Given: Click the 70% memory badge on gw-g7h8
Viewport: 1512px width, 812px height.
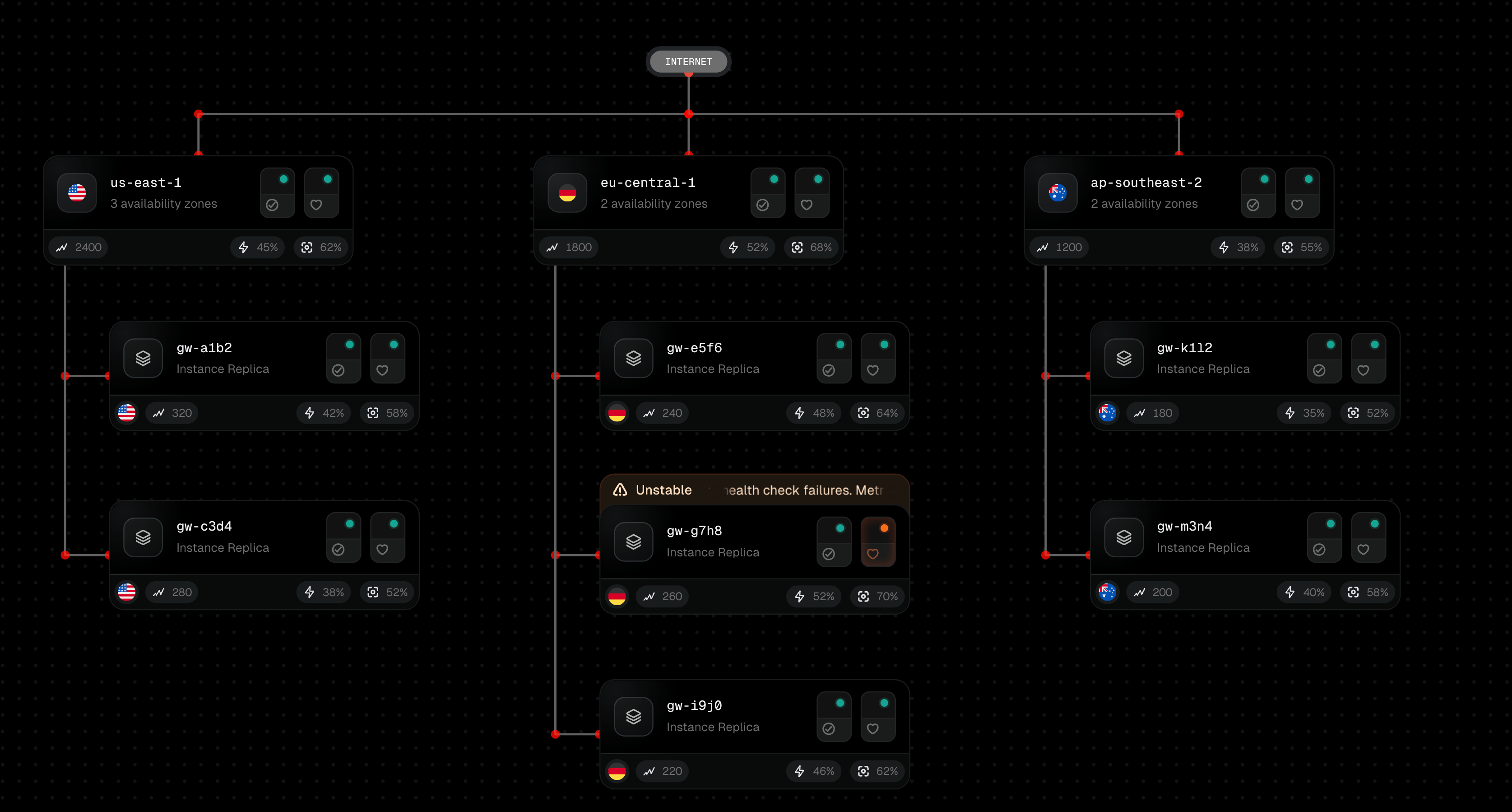Looking at the screenshot, I should pyautogui.click(x=878, y=596).
